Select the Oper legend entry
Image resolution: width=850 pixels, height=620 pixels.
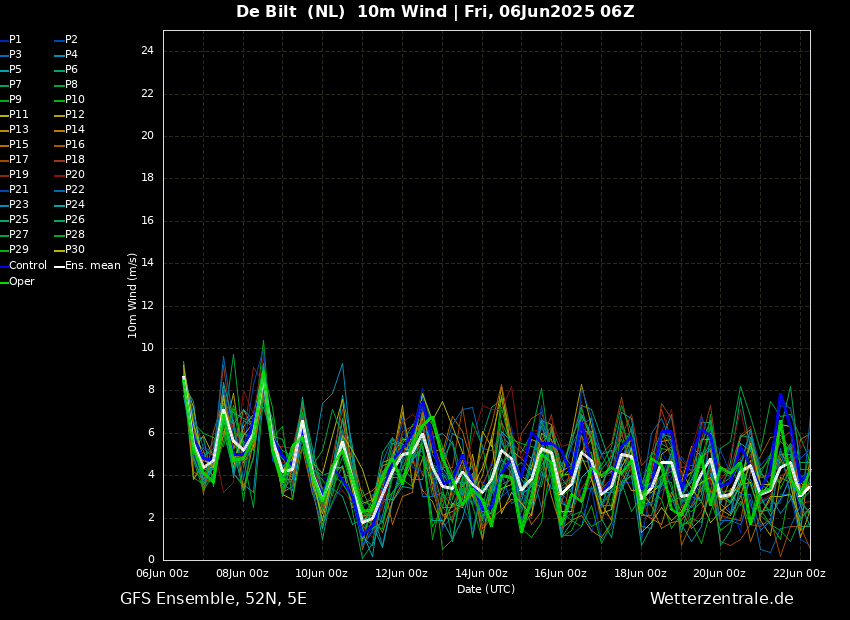click(22, 282)
